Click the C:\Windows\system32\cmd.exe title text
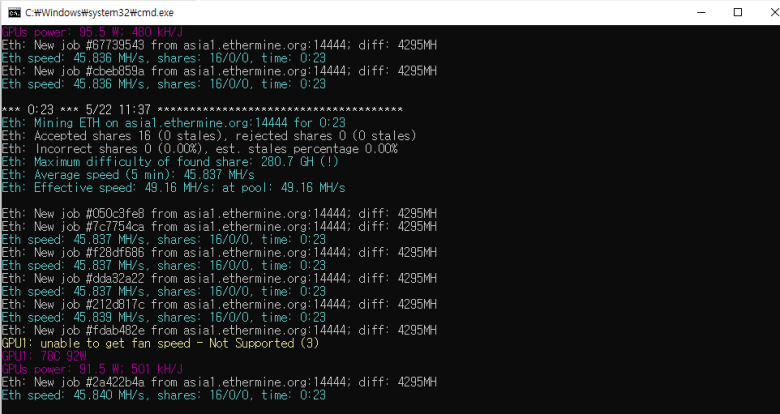 tap(99, 12)
